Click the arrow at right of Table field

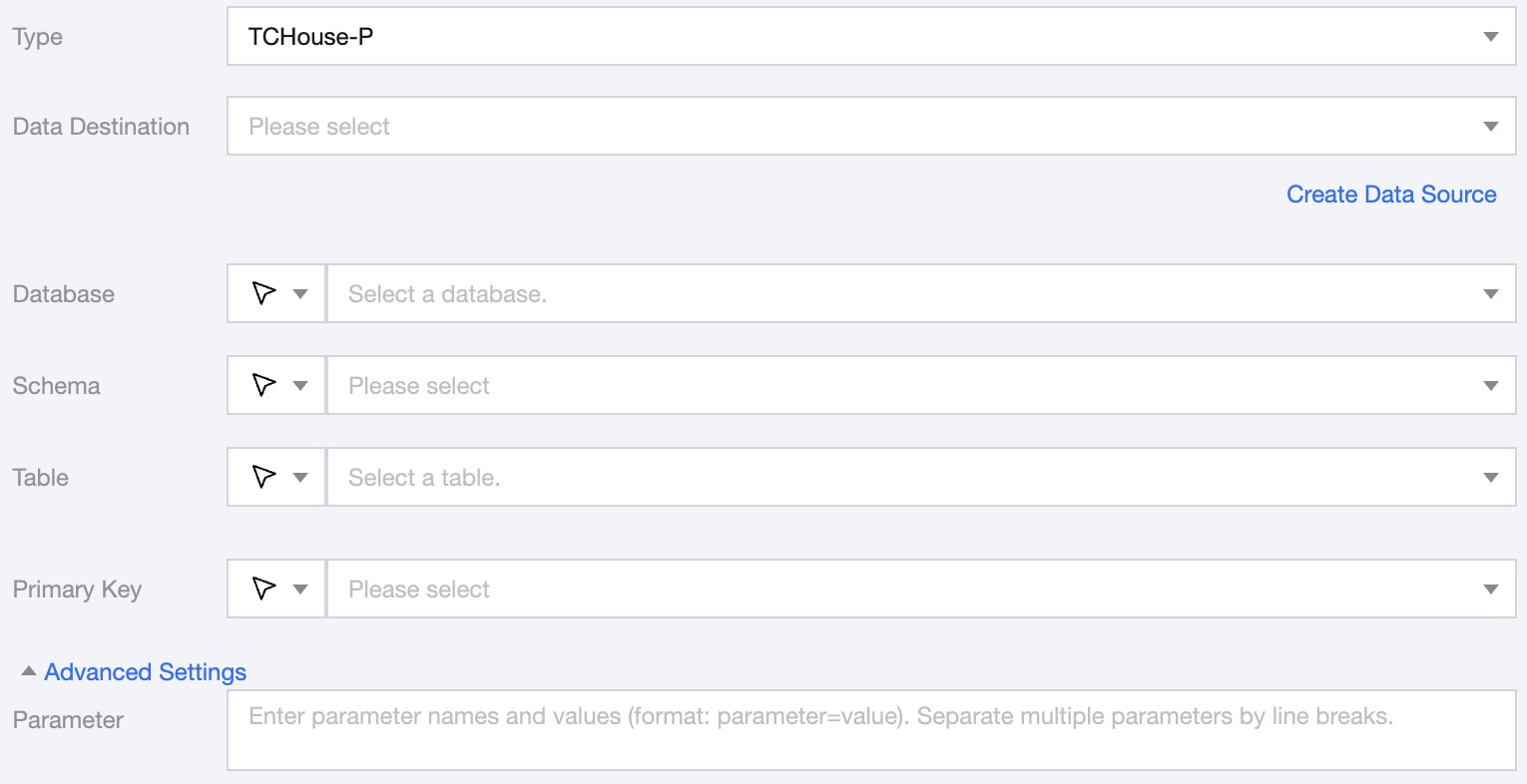click(1491, 478)
